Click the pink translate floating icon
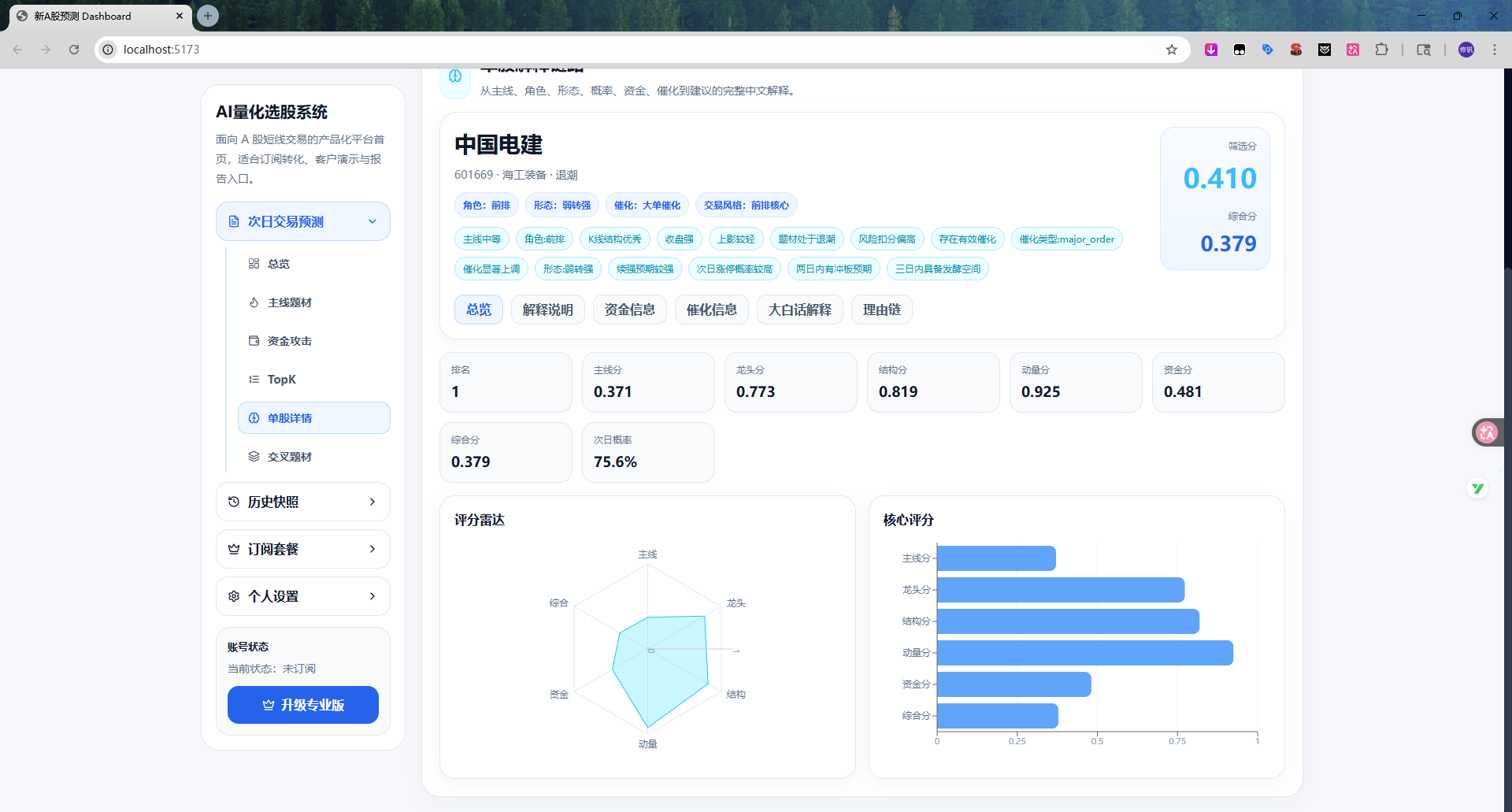Screen dimensions: 1512x812 [x=1487, y=432]
